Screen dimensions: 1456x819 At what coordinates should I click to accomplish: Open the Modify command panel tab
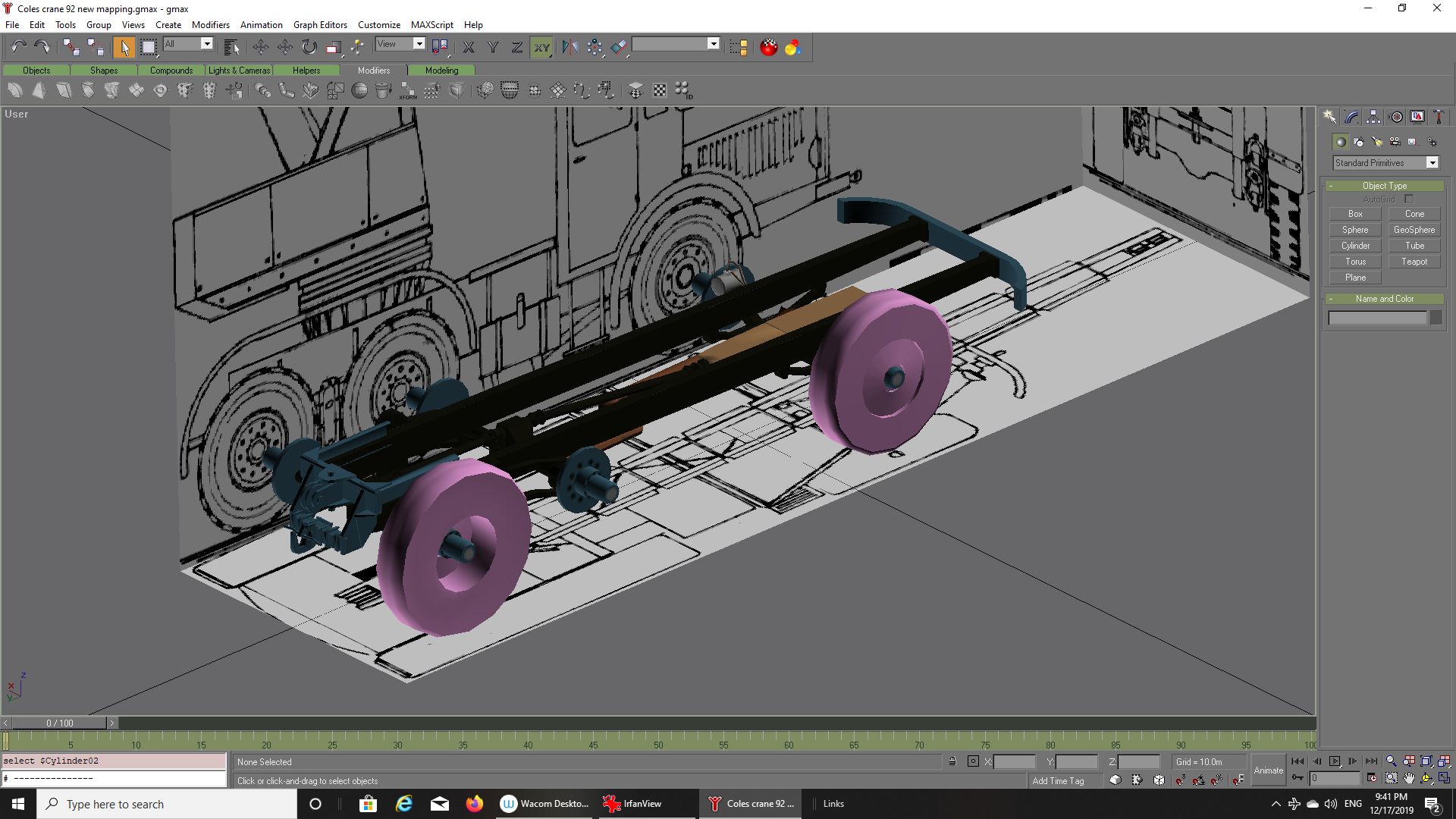(x=1351, y=117)
